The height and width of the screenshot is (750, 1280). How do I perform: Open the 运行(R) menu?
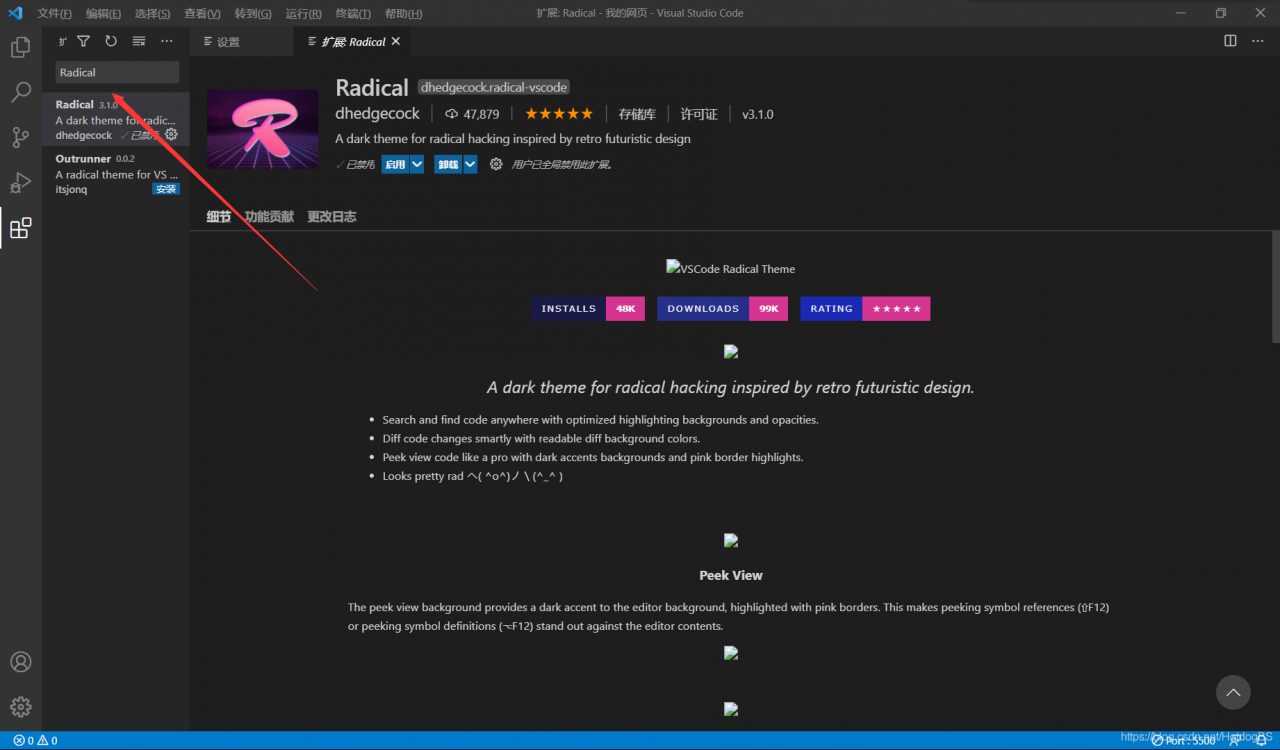[303, 14]
